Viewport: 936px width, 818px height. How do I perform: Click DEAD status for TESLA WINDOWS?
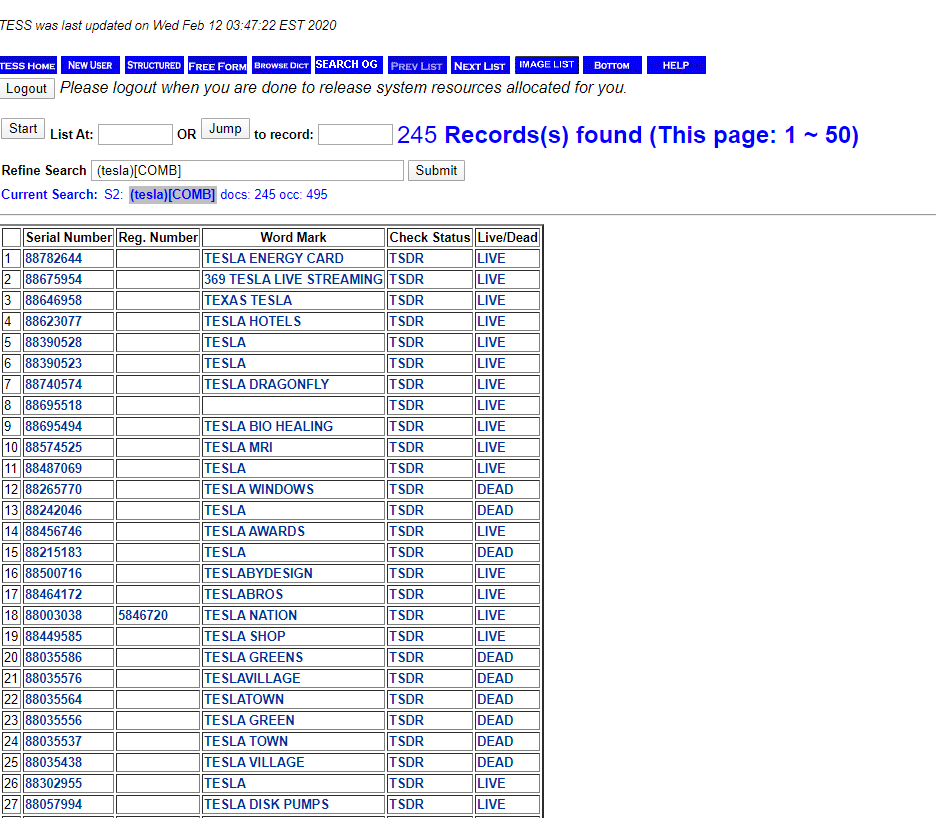click(495, 489)
